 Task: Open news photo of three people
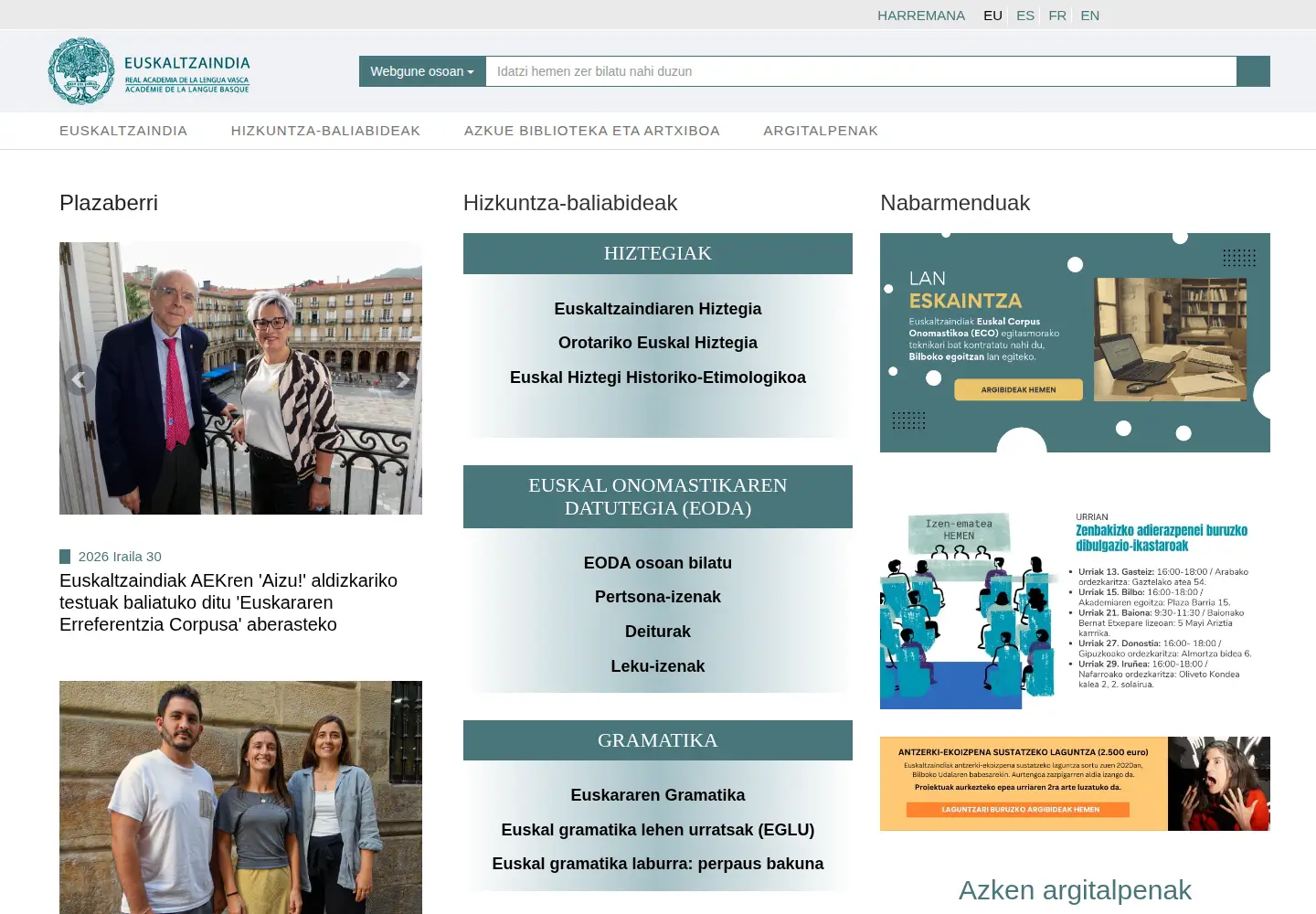[x=240, y=797]
